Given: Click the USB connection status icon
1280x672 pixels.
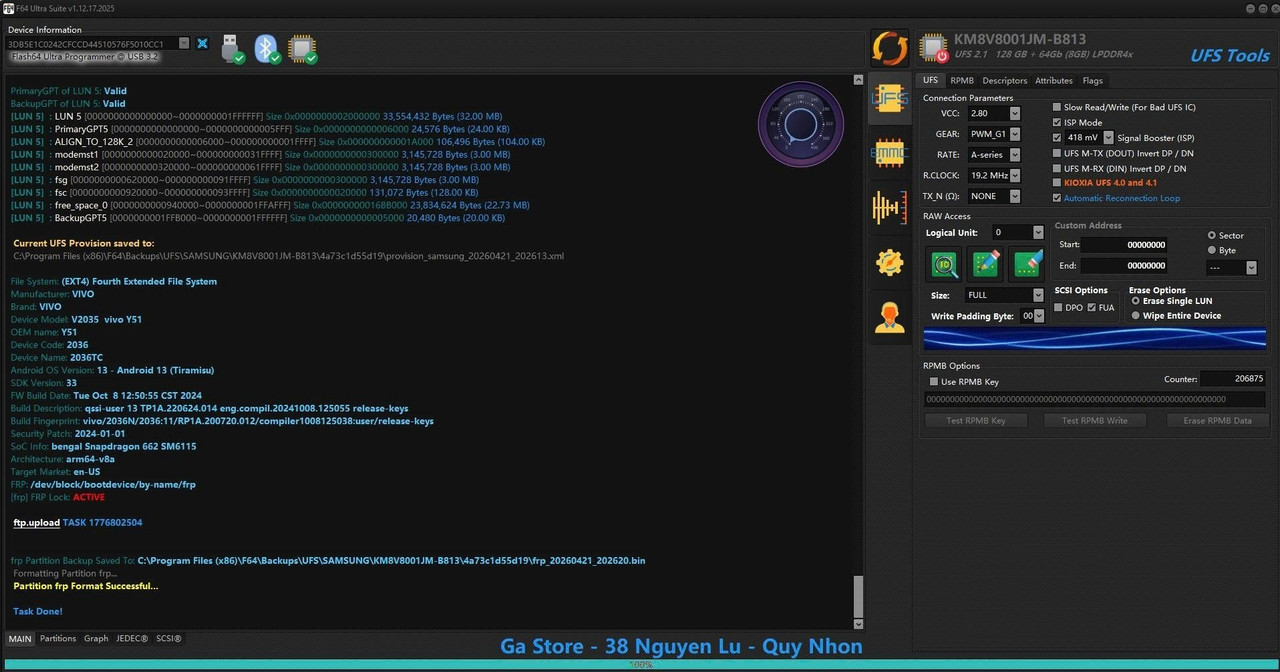Looking at the screenshot, I should click(x=231, y=48).
